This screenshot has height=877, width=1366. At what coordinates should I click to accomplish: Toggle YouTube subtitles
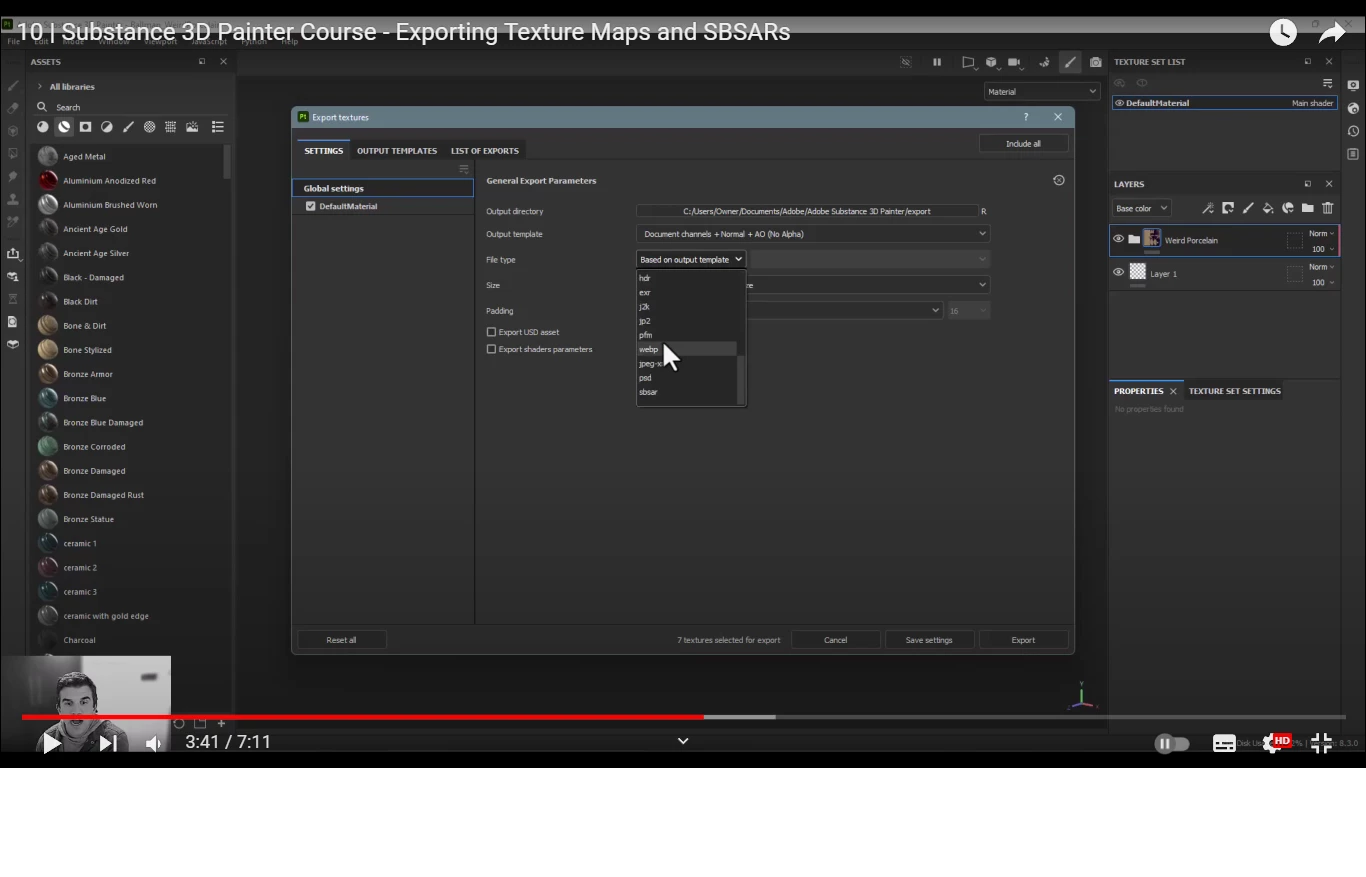[1224, 743]
